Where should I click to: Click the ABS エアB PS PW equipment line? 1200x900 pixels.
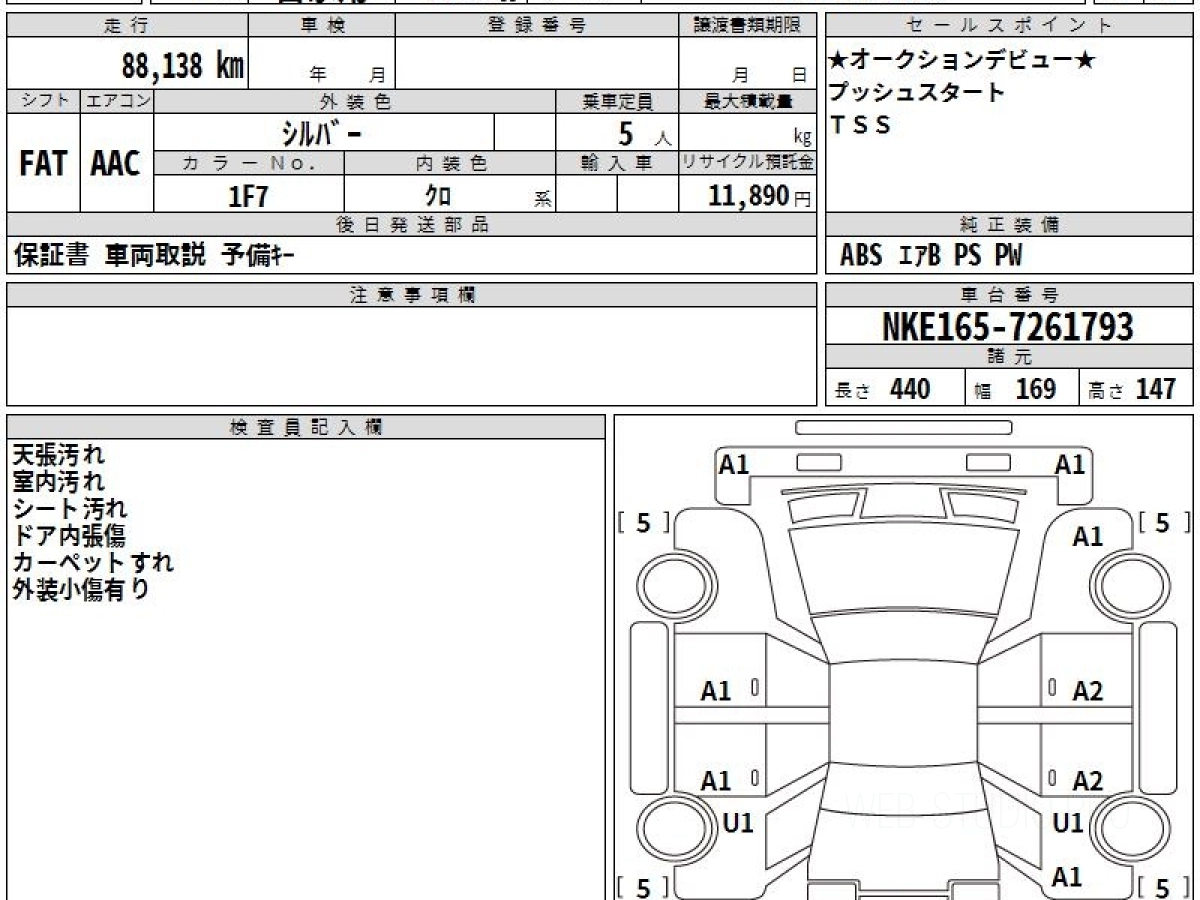[931, 256]
